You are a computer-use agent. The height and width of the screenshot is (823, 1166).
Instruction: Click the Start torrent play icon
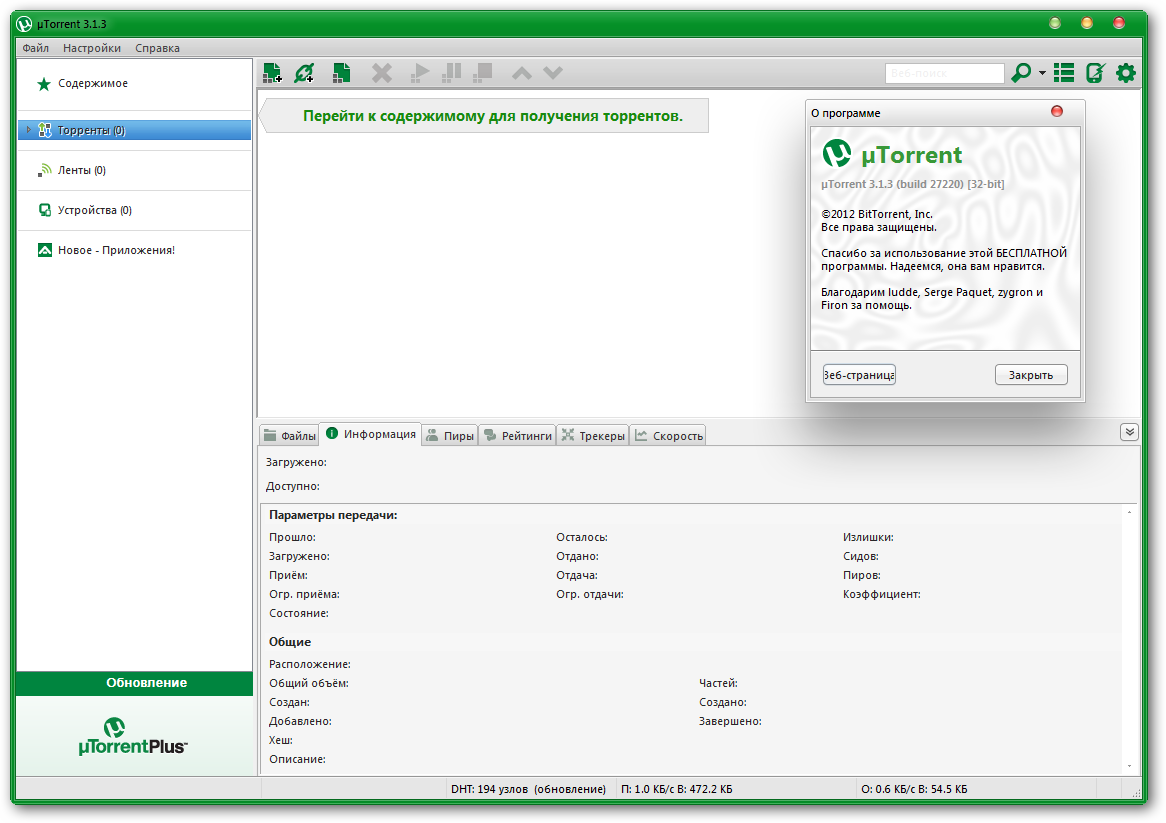point(420,72)
